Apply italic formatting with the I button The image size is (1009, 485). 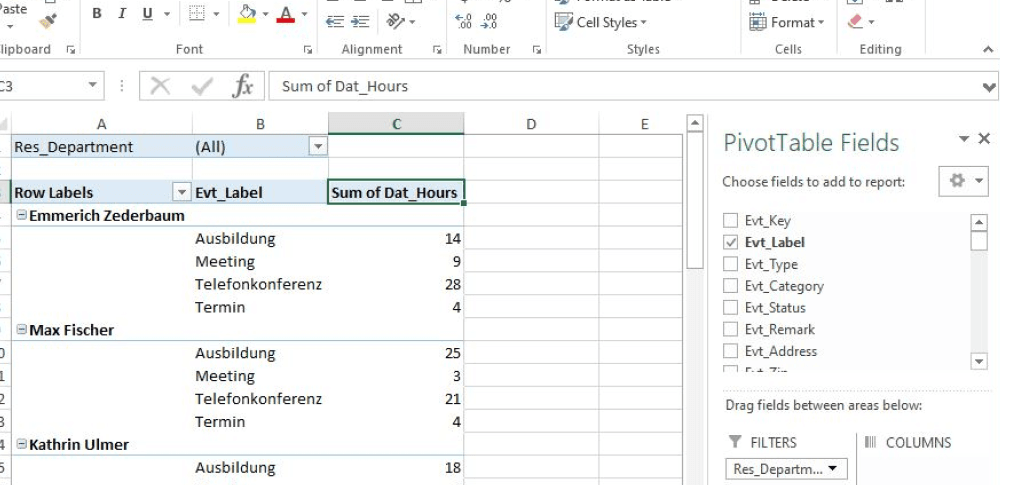(122, 14)
